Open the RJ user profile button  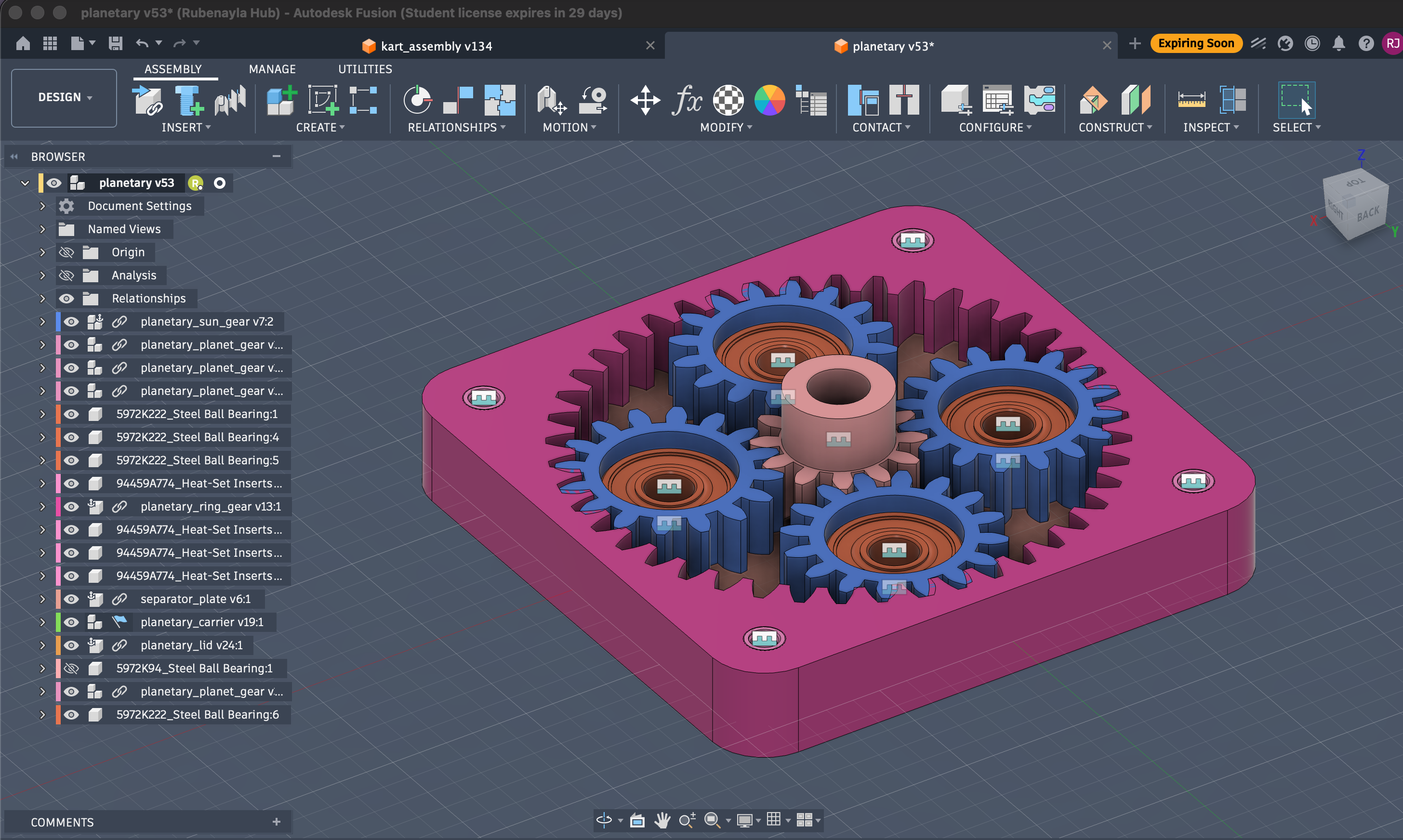(x=1392, y=43)
